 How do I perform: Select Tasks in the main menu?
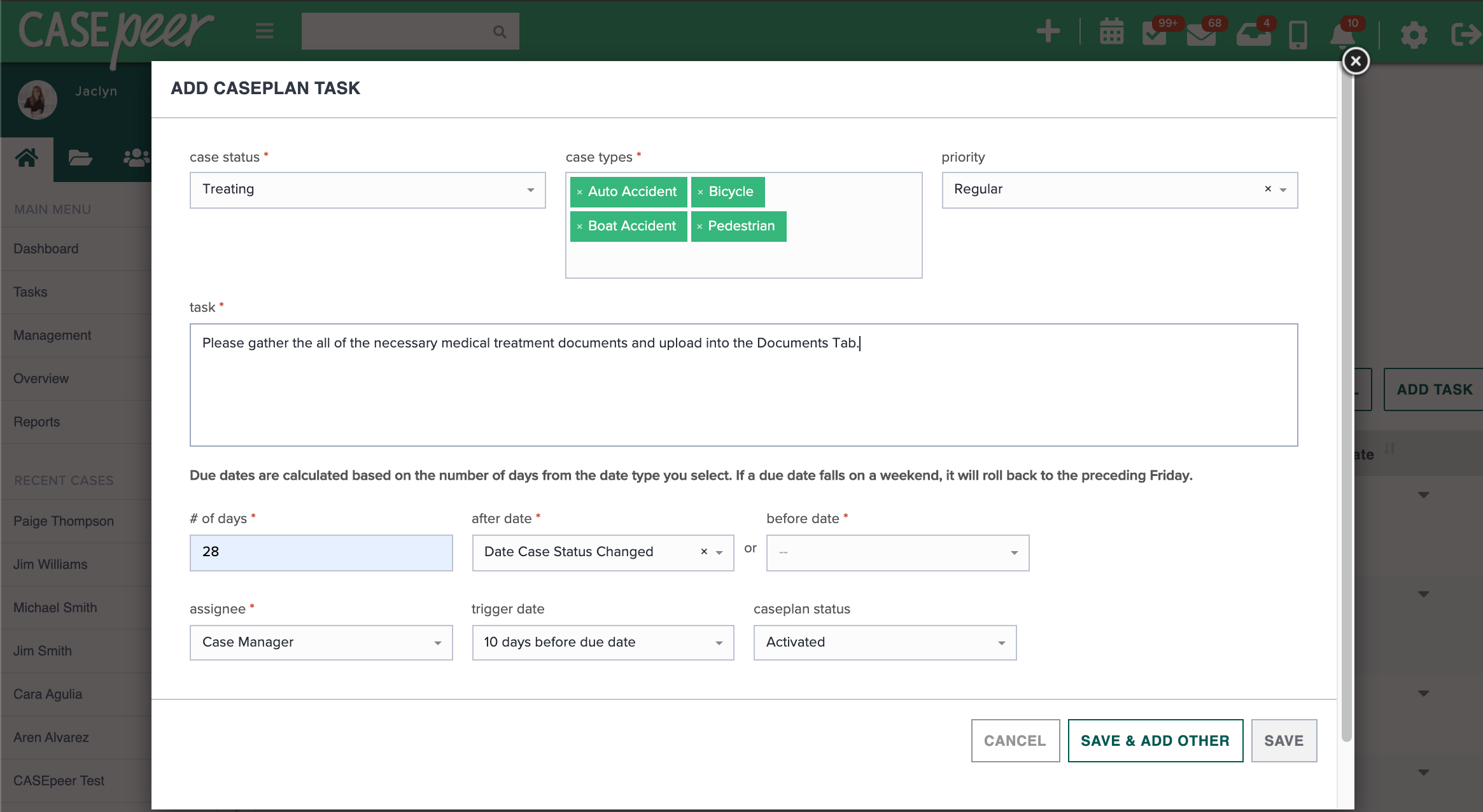pyautogui.click(x=30, y=291)
